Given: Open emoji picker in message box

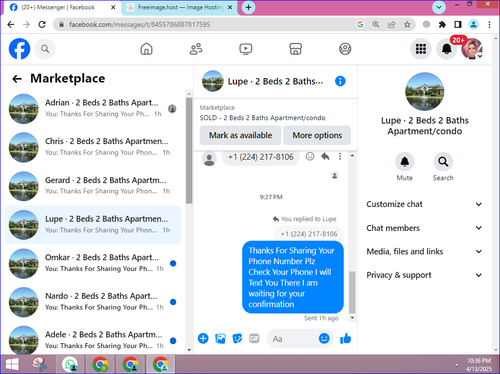Looking at the screenshot, I should [x=324, y=338].
